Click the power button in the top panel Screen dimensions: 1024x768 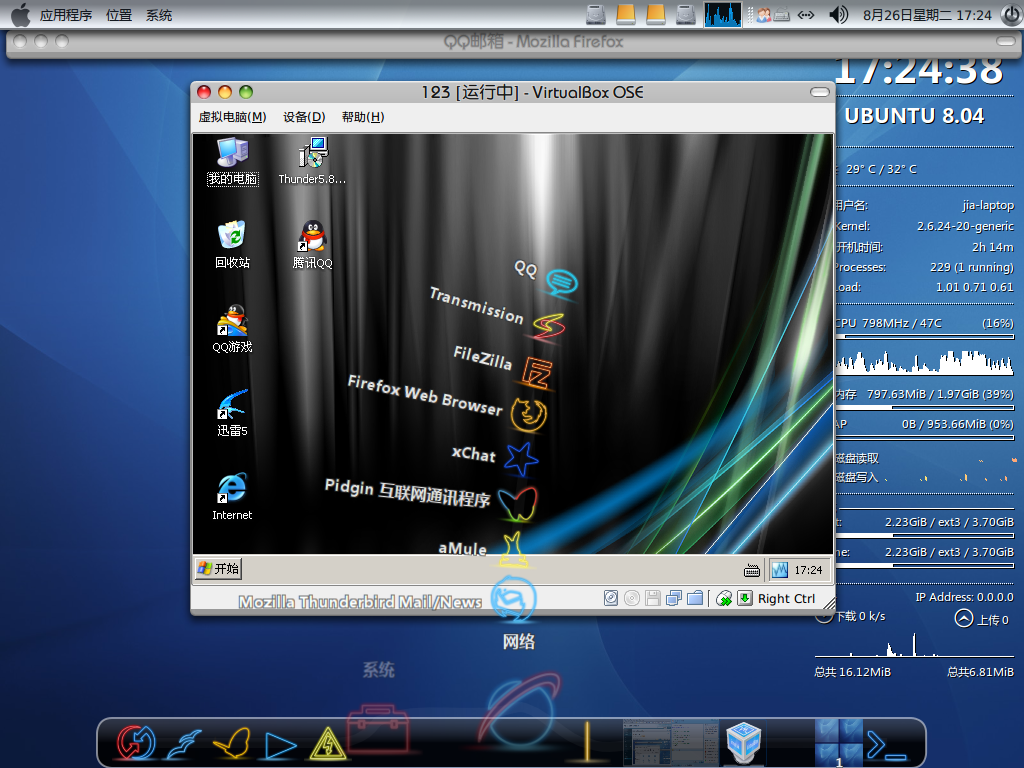(1012, 14)
